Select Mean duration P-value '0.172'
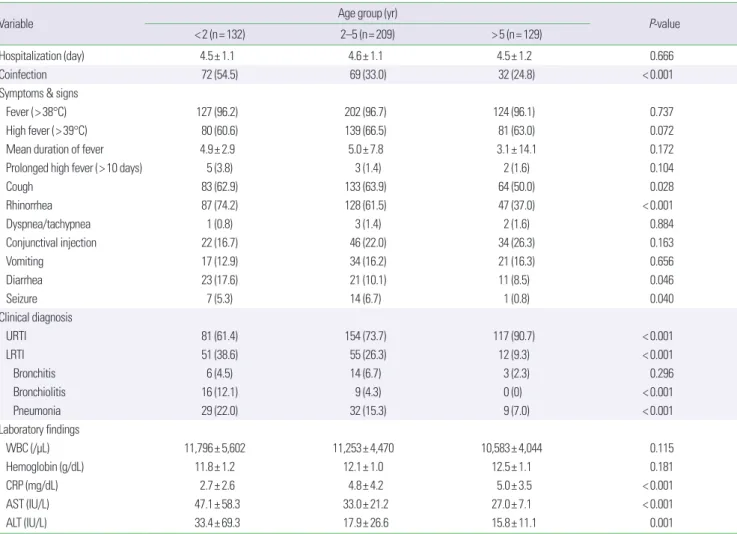 coord(662,149)
